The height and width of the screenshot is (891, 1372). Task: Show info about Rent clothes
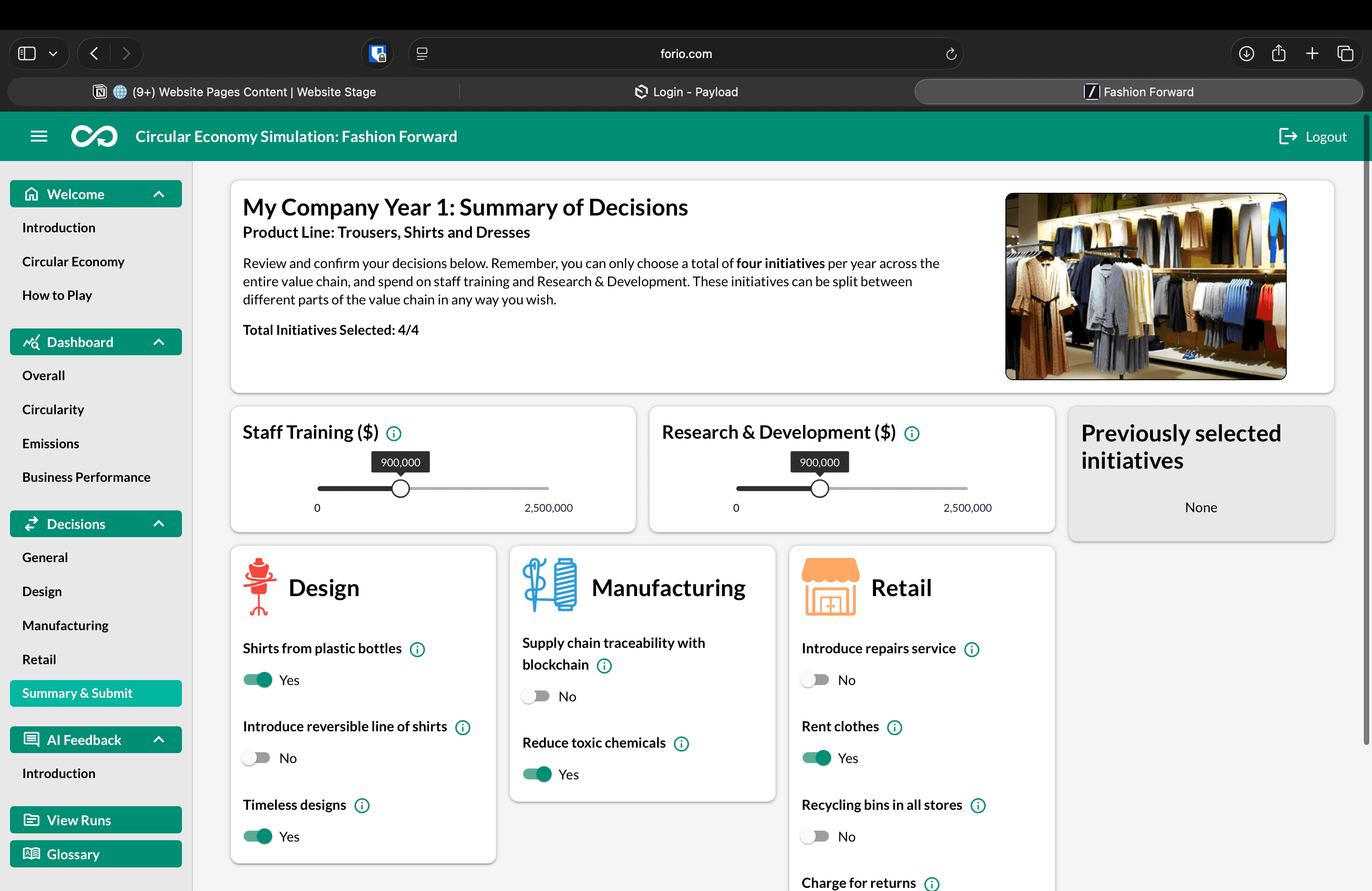tap(894, 727)
